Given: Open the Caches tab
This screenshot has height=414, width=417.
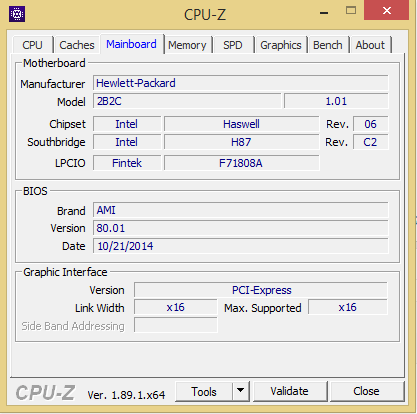Looking at the screenshot, I should [x=77, y=45].
